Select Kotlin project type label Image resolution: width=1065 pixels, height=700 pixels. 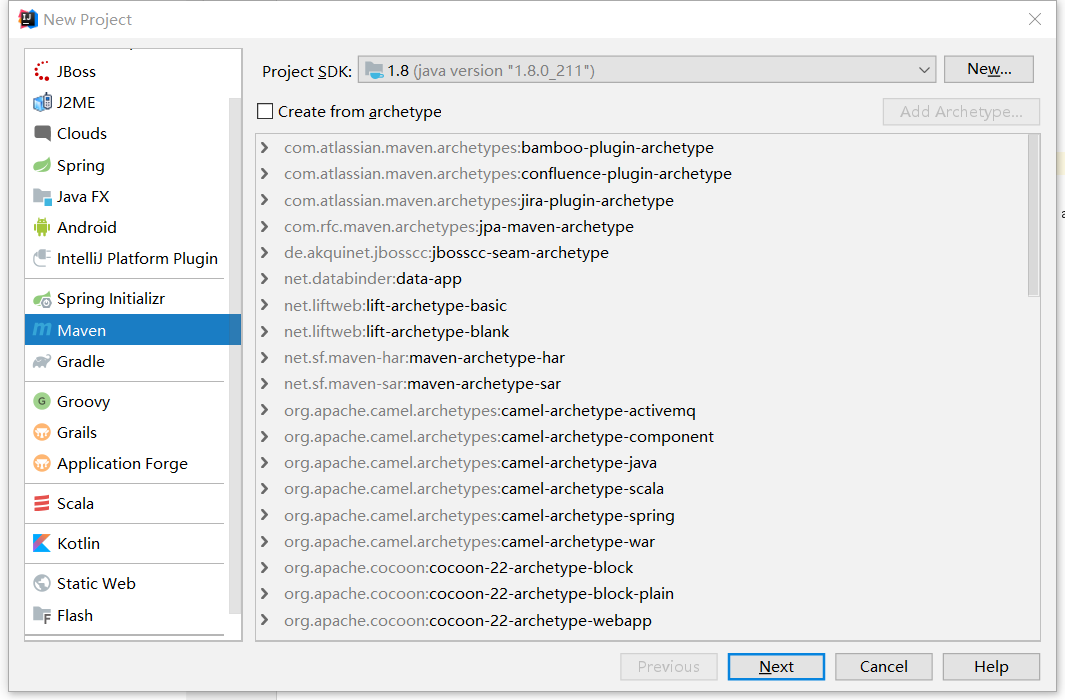point(78,543)
